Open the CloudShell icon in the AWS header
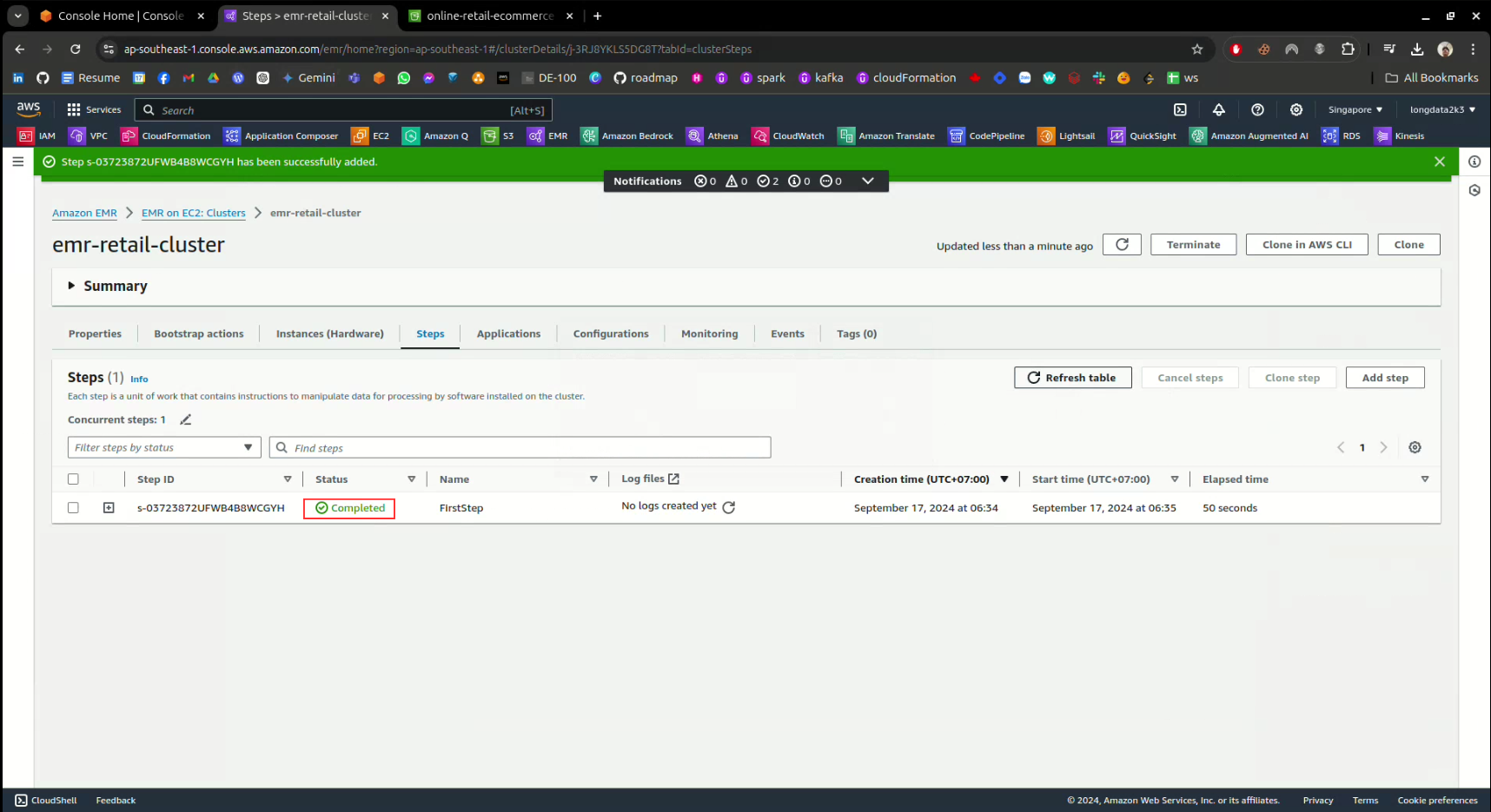This screenshot has height=812, width=1491. point(1180,109)
